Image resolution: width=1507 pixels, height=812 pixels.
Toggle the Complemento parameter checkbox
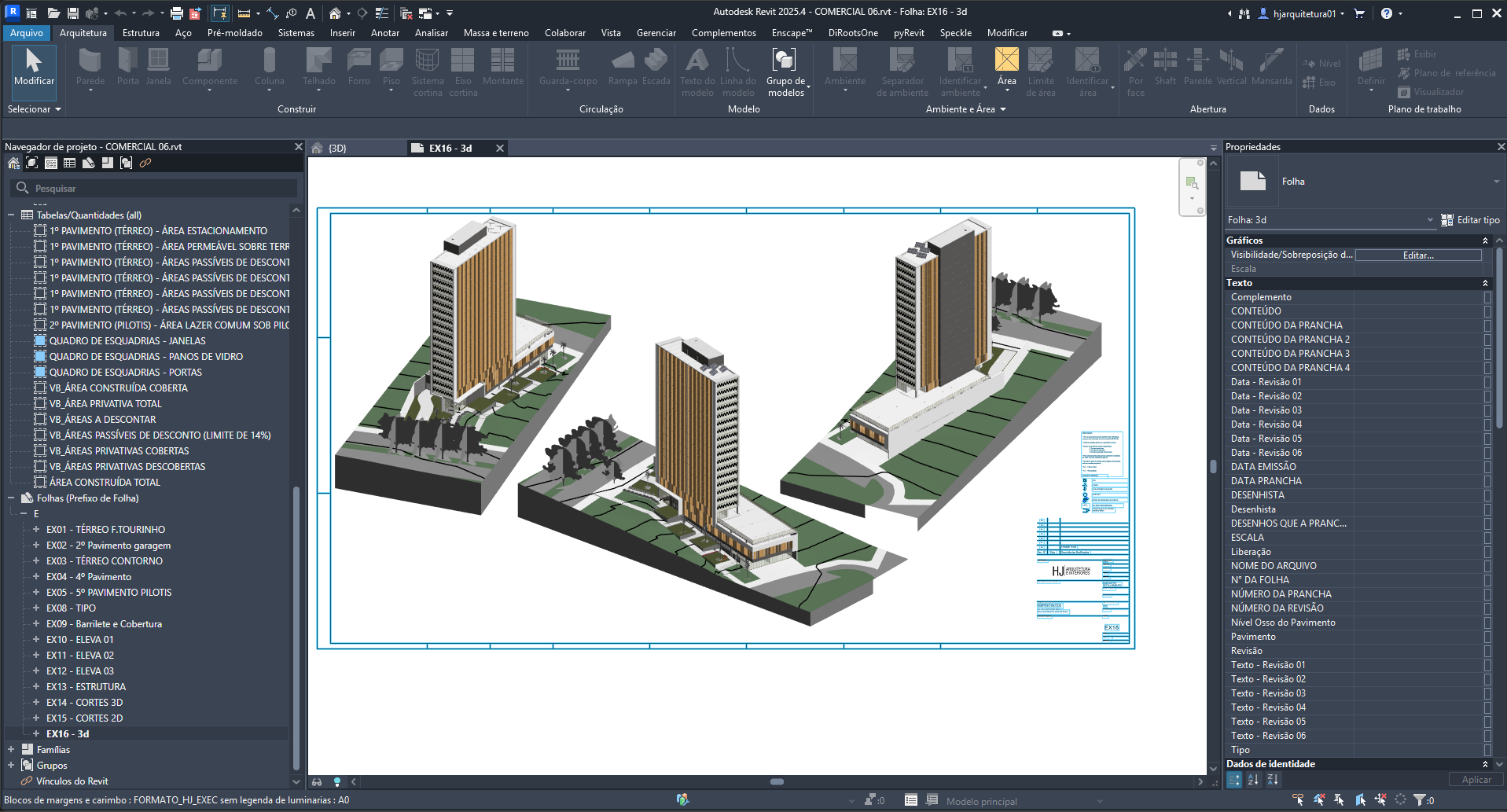(x=1487, y=297)
